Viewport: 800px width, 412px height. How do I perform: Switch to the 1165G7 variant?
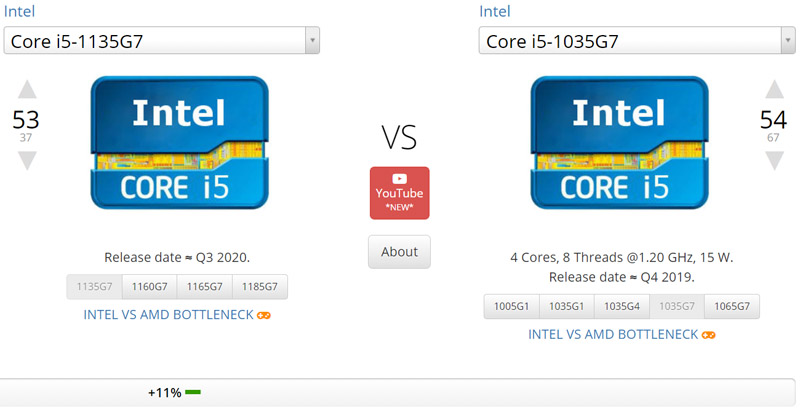pyautogui.click(x=205, y=287)
